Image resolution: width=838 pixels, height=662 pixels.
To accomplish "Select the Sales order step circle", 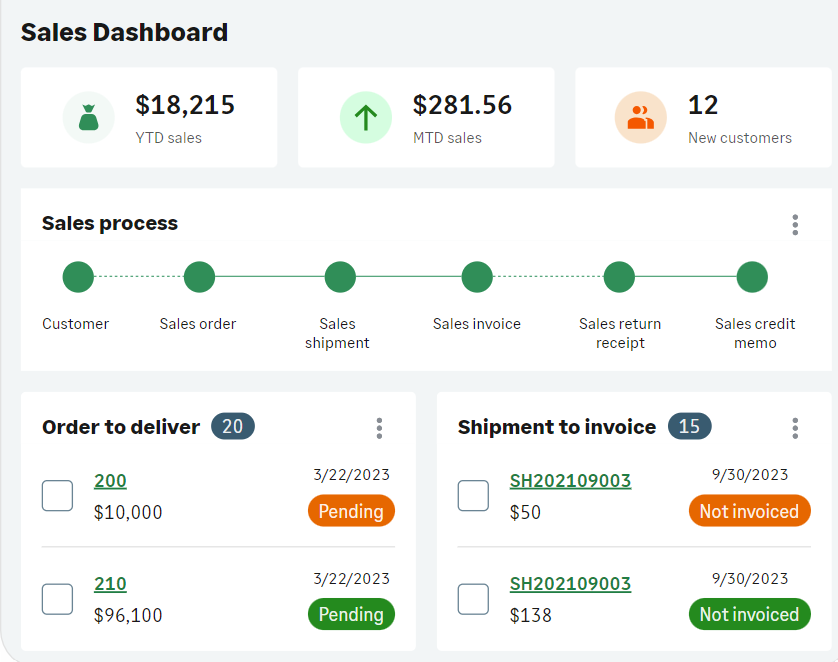I will 199,277.
